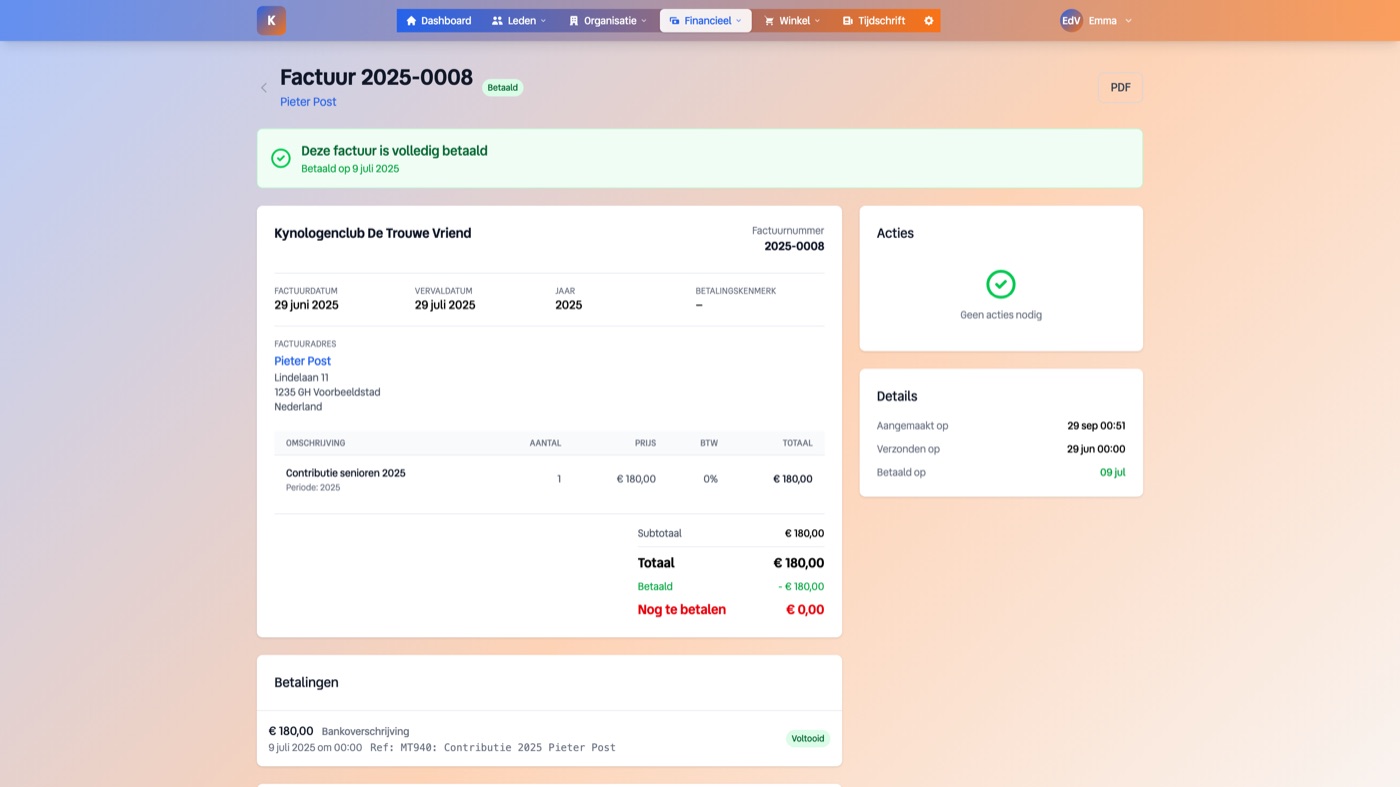Click the € 180,00 Bankoverschrijving payment row

(549, 739)
